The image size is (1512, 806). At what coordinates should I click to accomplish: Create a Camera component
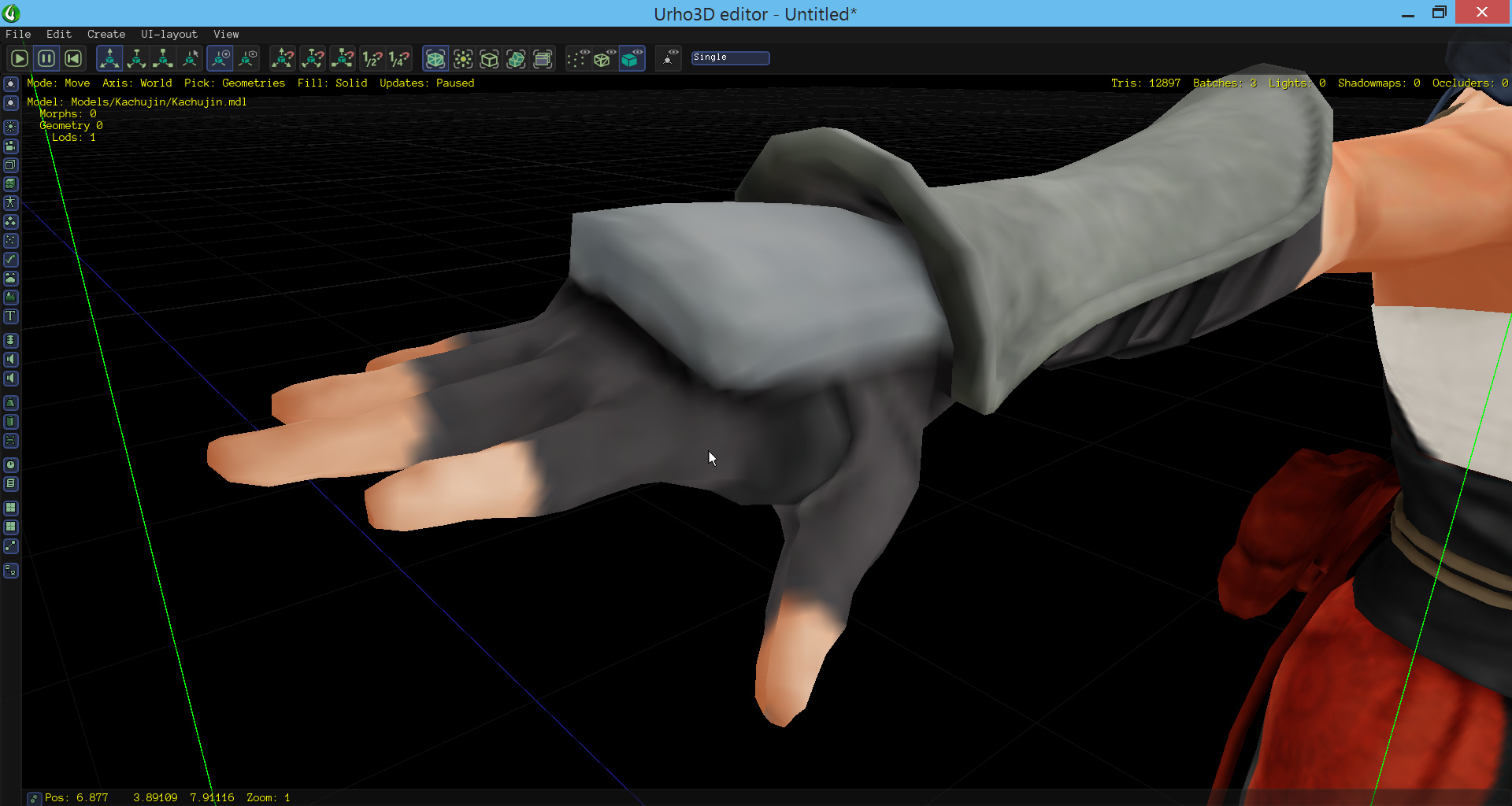coord(11,146)
